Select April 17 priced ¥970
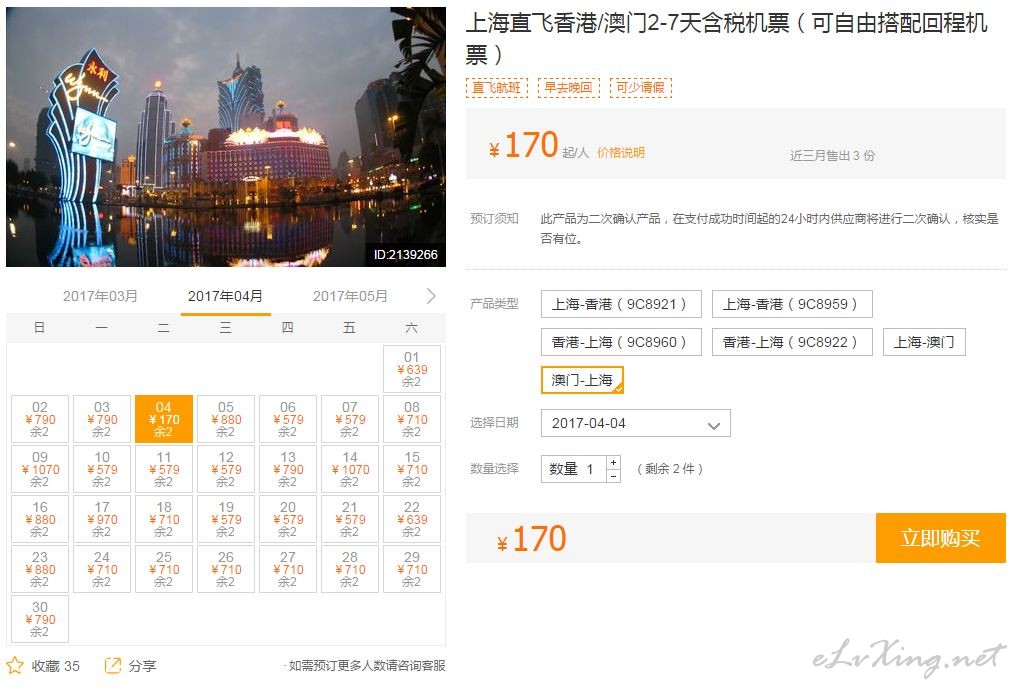This screenshot has height=691, width=1017. point(102,519)
